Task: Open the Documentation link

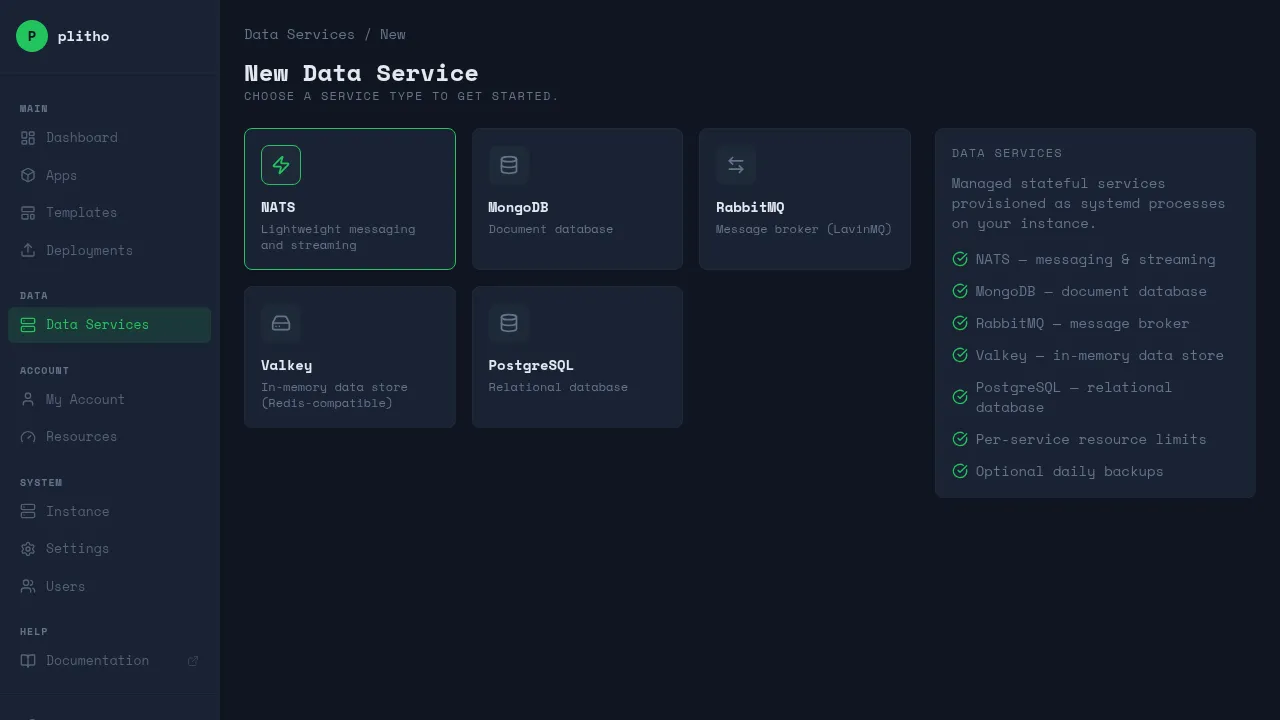Action: [110, 661]
